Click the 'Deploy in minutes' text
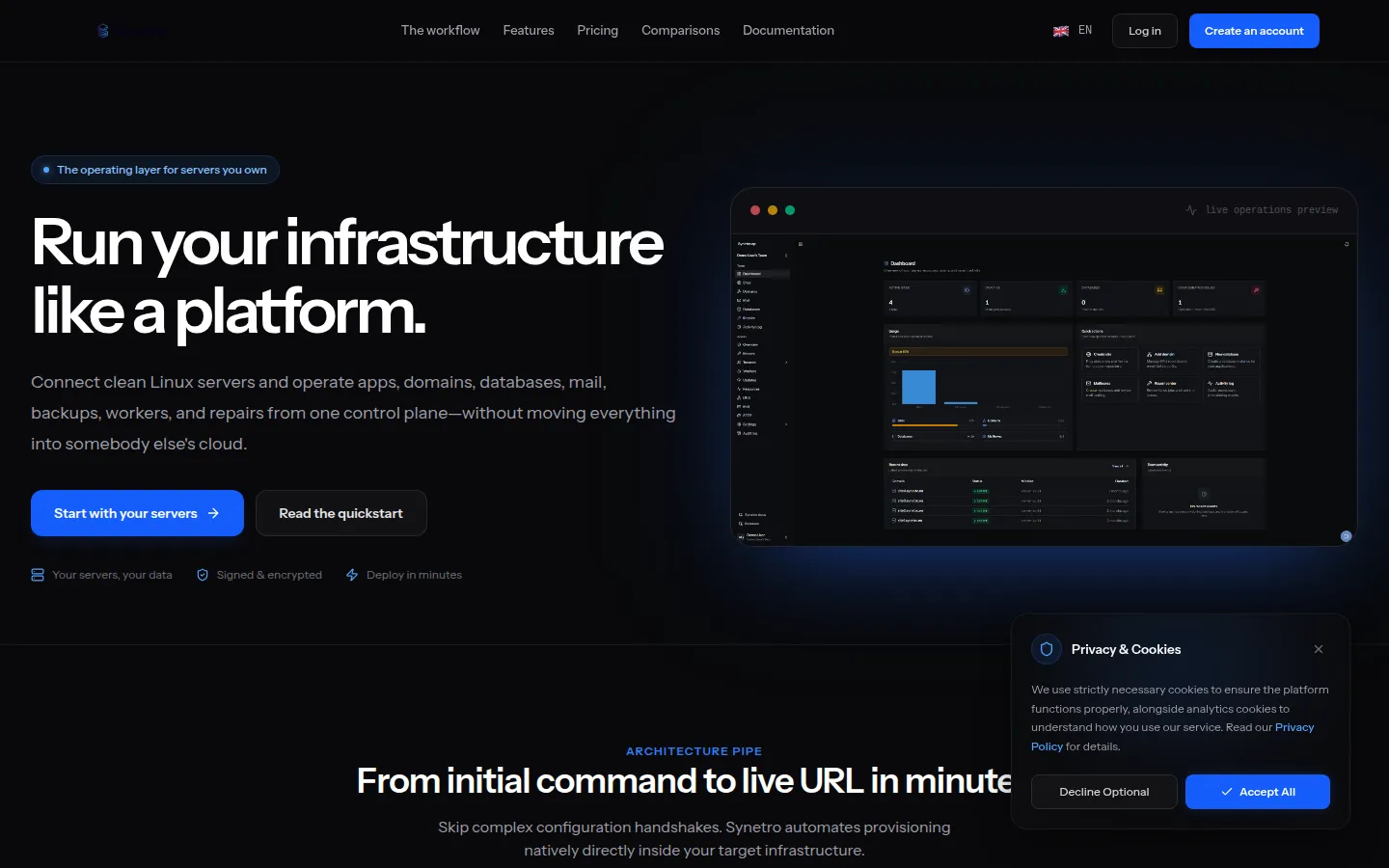1389x868 pixels. click(x=414, y=575)
